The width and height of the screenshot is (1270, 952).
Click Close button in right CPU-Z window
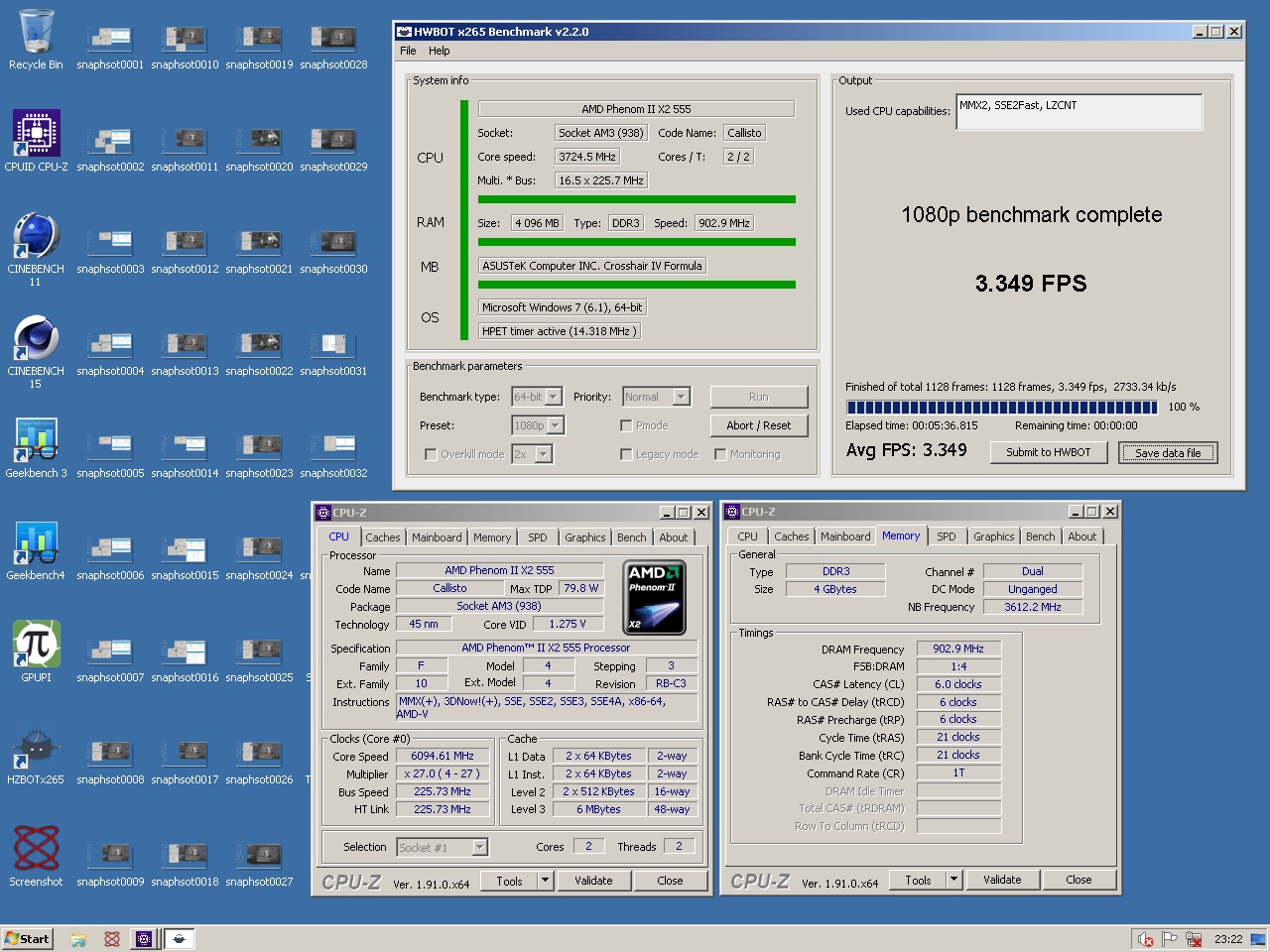pos(1079,880)
